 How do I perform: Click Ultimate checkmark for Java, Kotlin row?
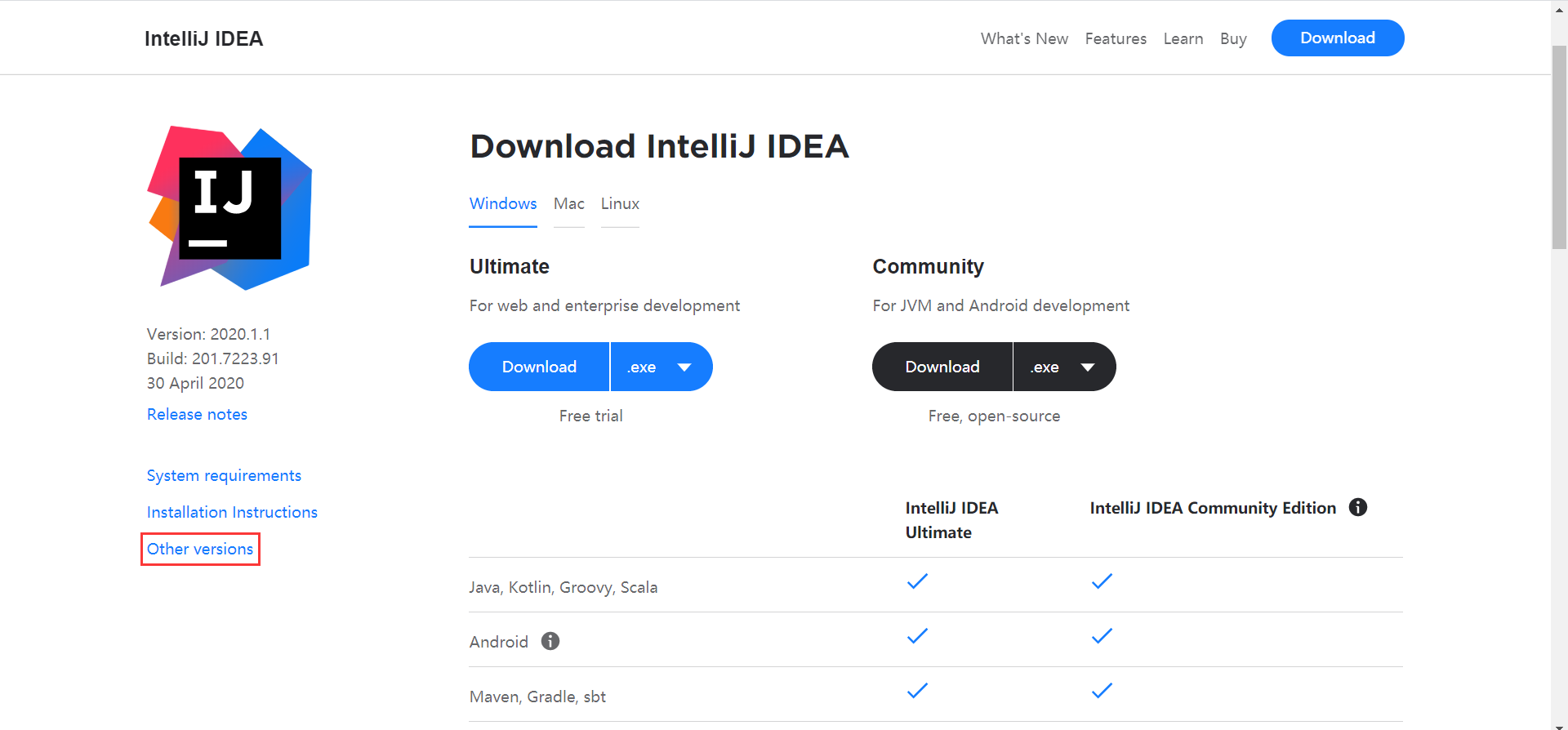point(918,581)
